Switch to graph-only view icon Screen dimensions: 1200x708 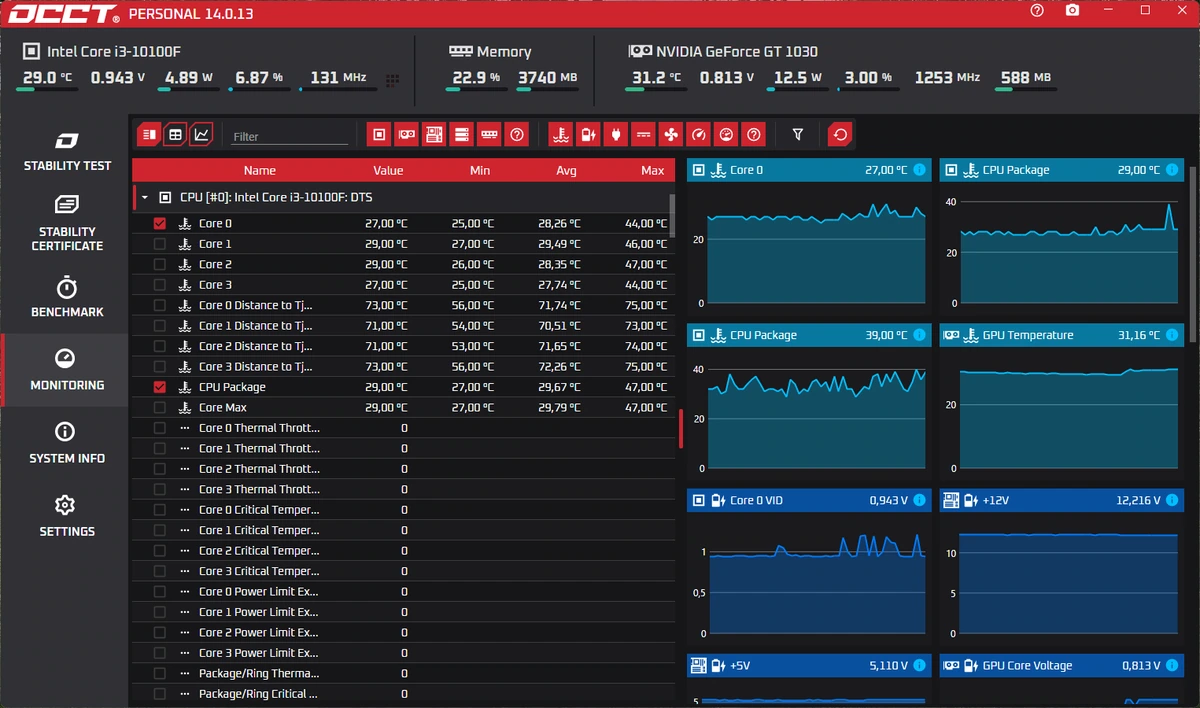pyautogui.click(x=202, y=134)
